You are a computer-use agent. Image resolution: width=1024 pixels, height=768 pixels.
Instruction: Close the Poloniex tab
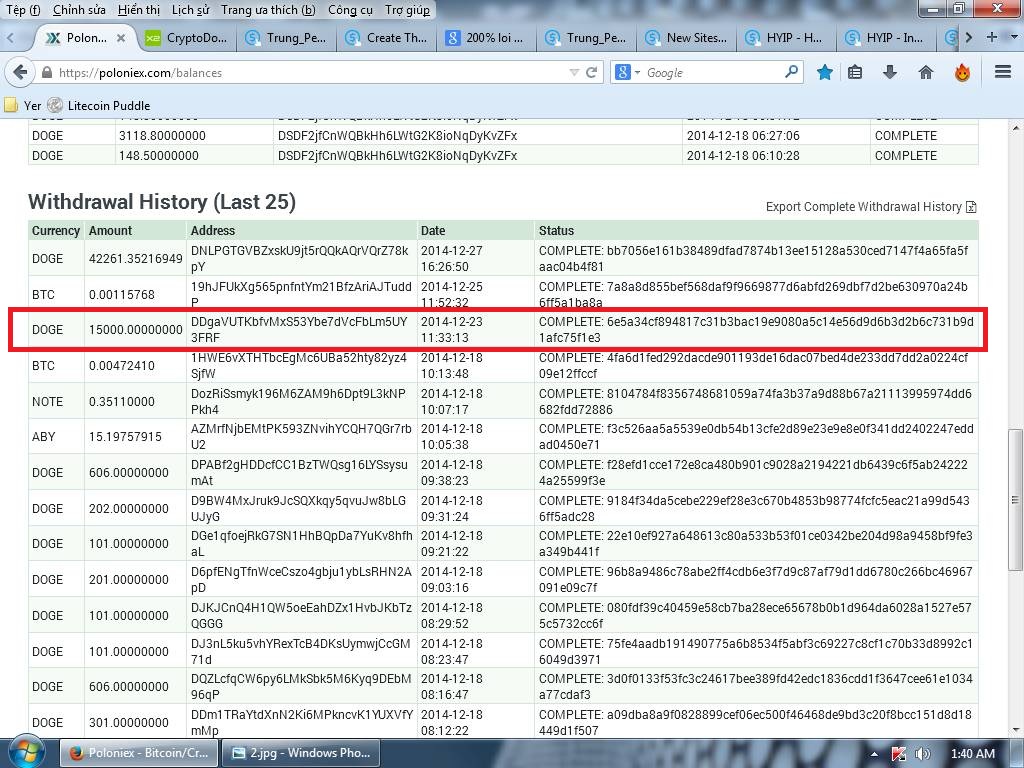(x=121, y=38)
